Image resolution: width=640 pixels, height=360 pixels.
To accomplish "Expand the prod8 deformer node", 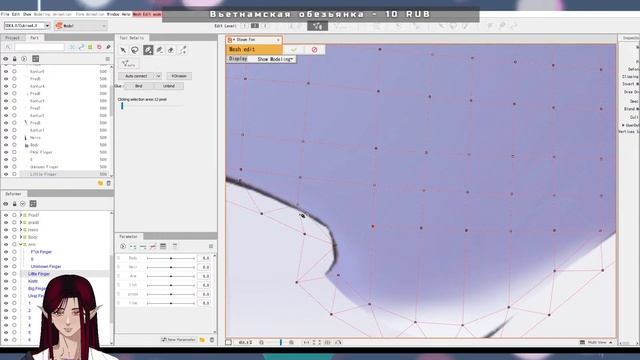I will point(21,222).
